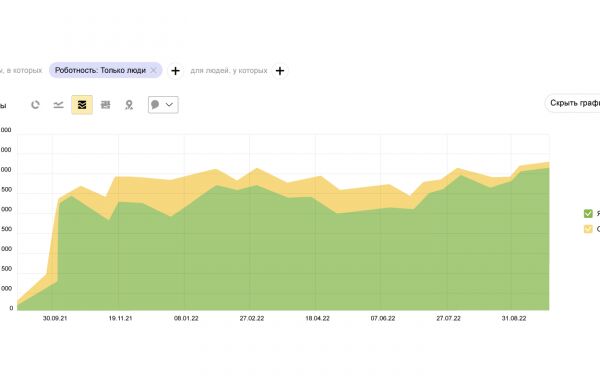Click the '27.07.22' axis date label
The width and height of the screenshot is (600, 384).
448,318
